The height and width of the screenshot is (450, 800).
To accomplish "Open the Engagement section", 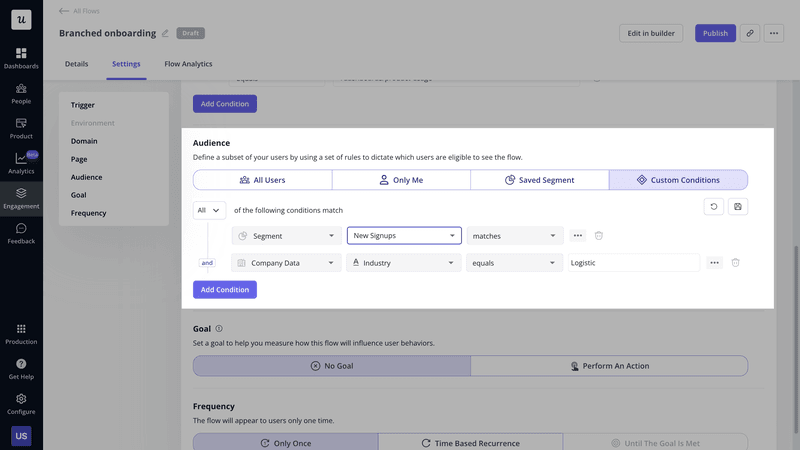I will (x=21, y=198).
